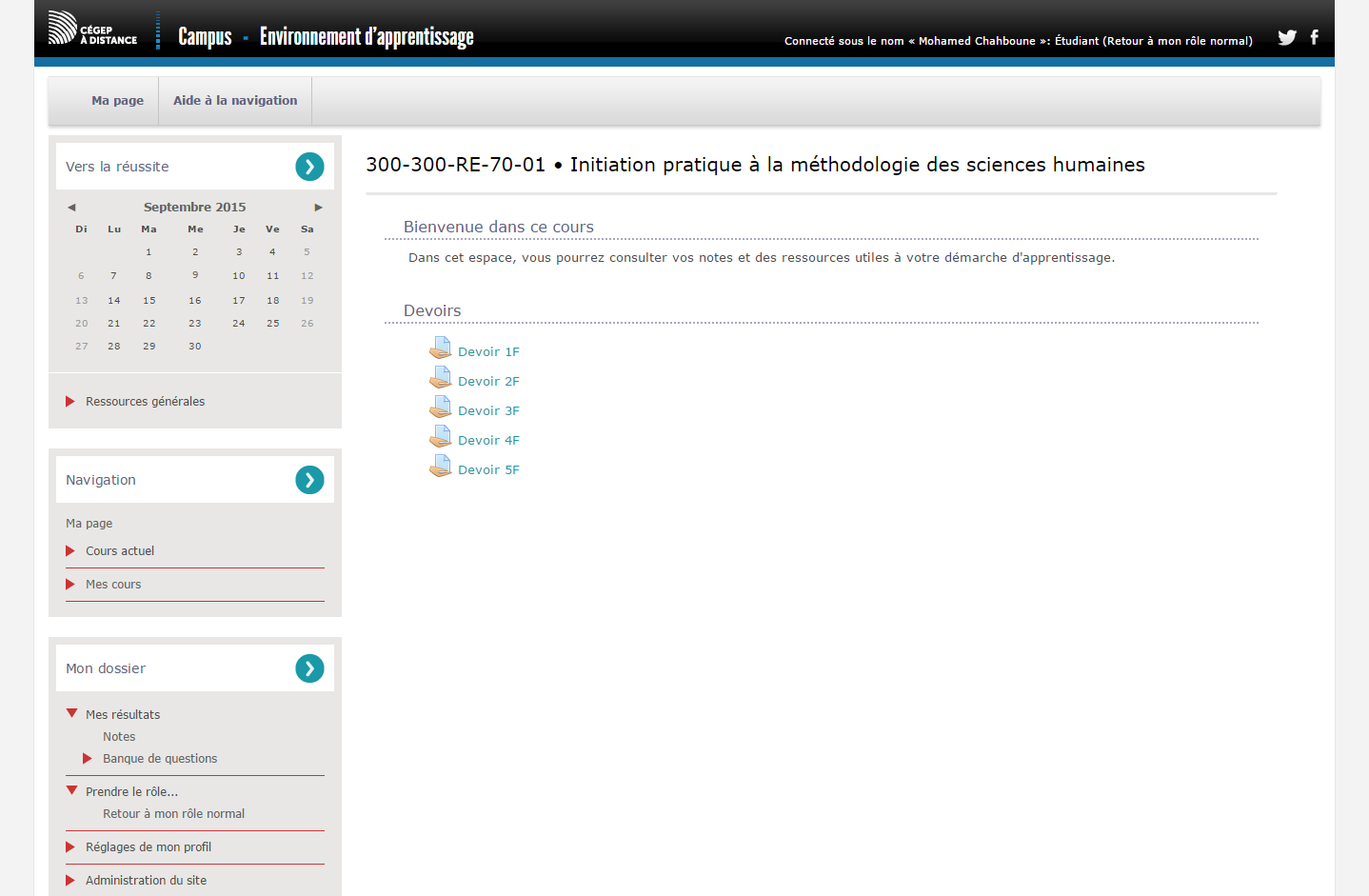Go to next month in calendar
The width and height of the screenshot is (1369, 896).
[318, 208]
